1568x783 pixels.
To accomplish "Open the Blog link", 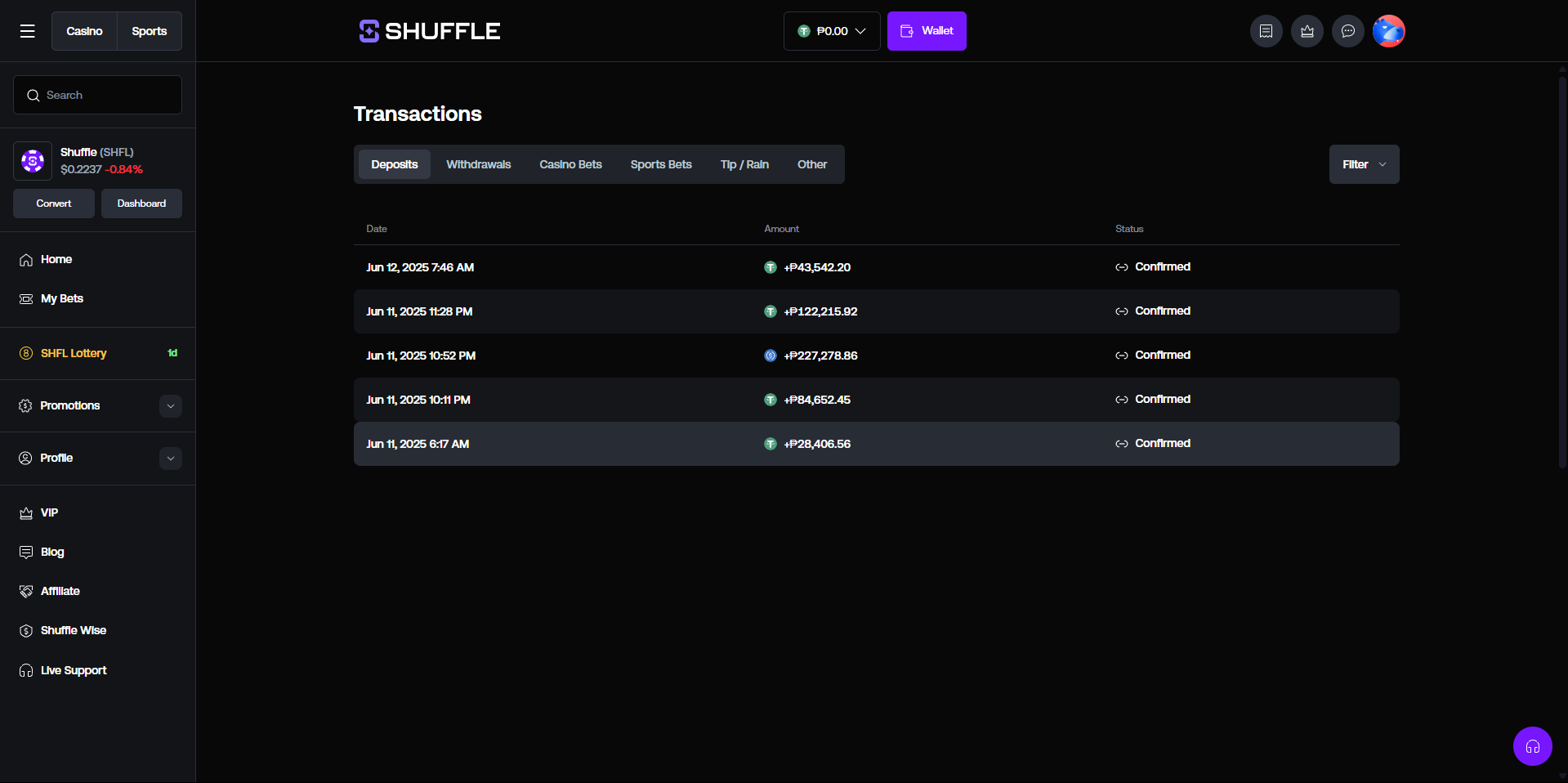I will 52,552.
